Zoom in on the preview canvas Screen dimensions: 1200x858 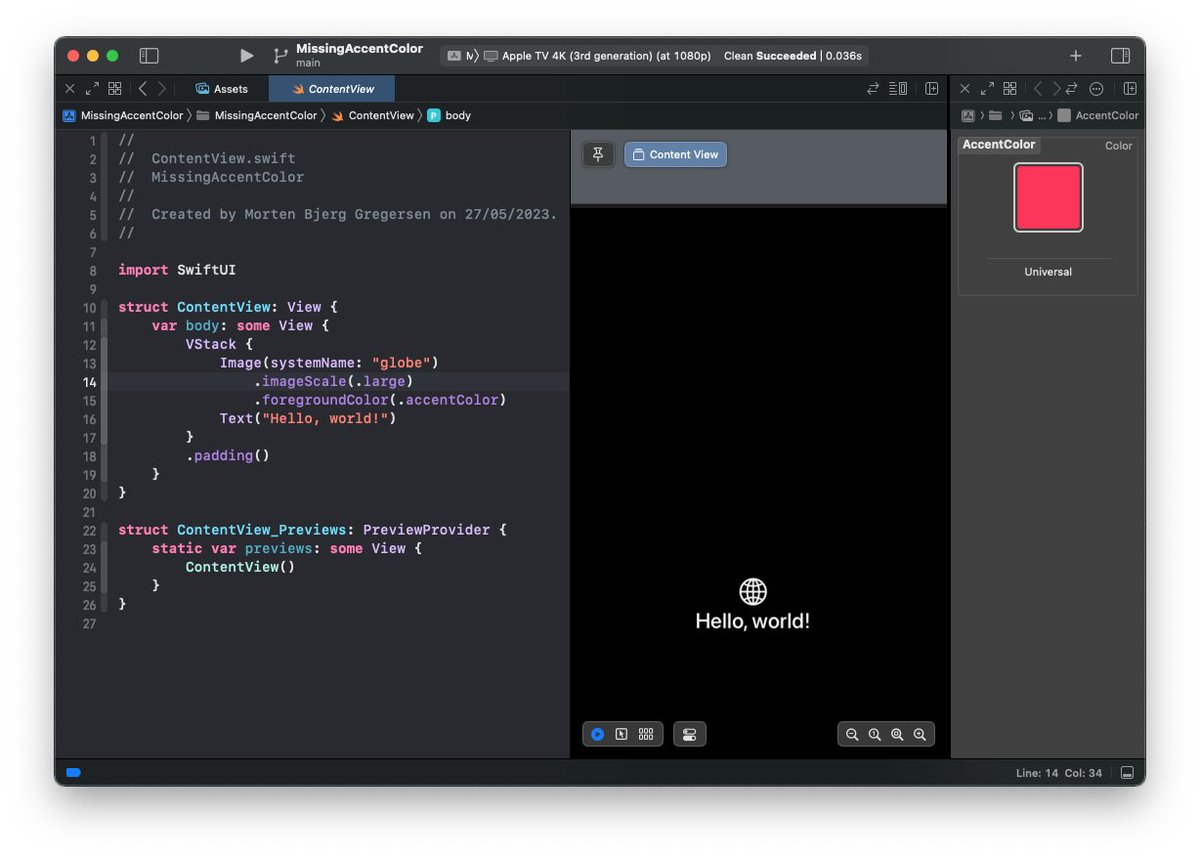coord(919,734)
